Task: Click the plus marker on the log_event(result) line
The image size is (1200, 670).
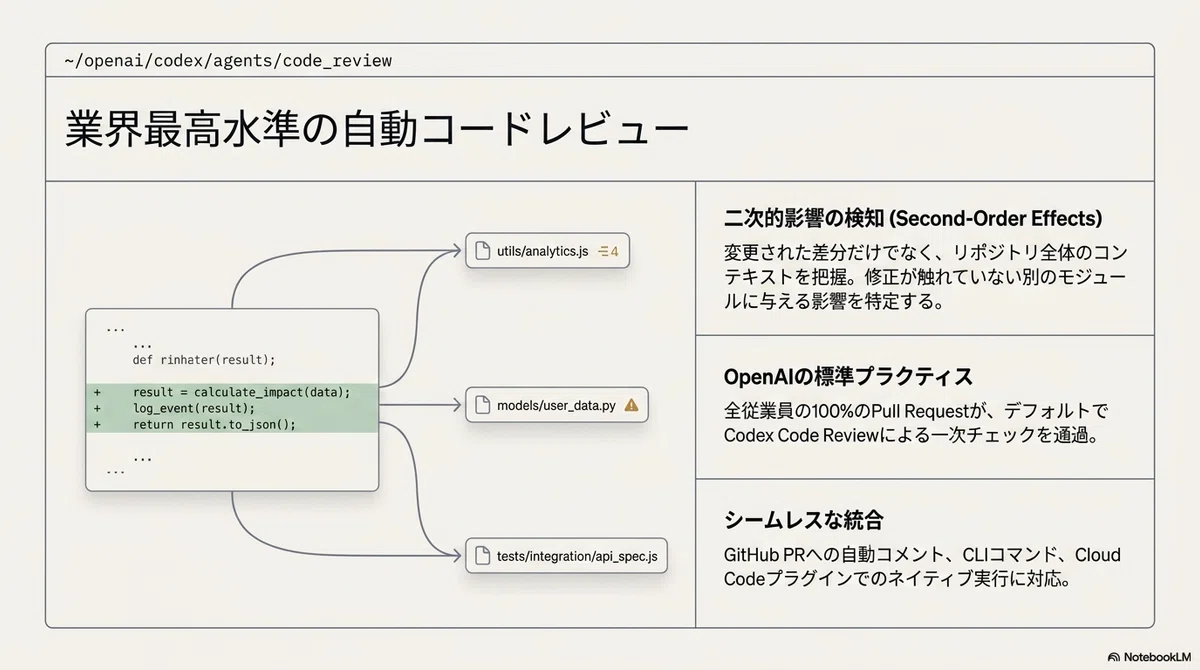Action: pyautogui.click(x=97, y=408)
